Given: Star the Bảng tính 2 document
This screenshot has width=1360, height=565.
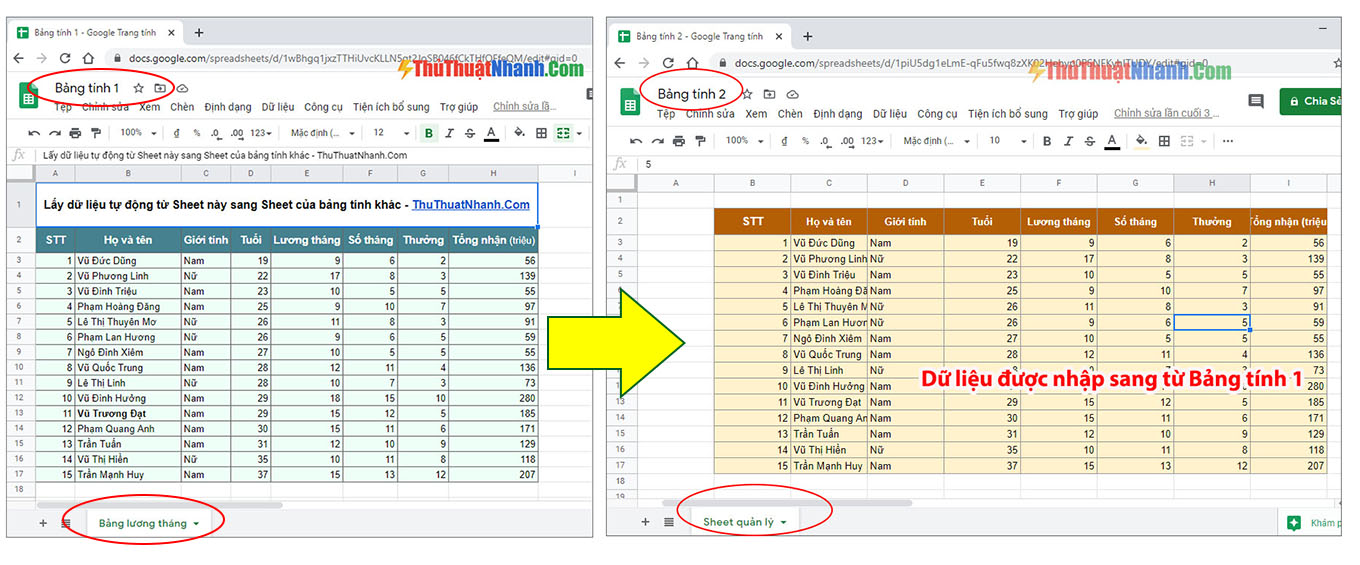Looking at the screenshot, I should (x=747, y=94).
